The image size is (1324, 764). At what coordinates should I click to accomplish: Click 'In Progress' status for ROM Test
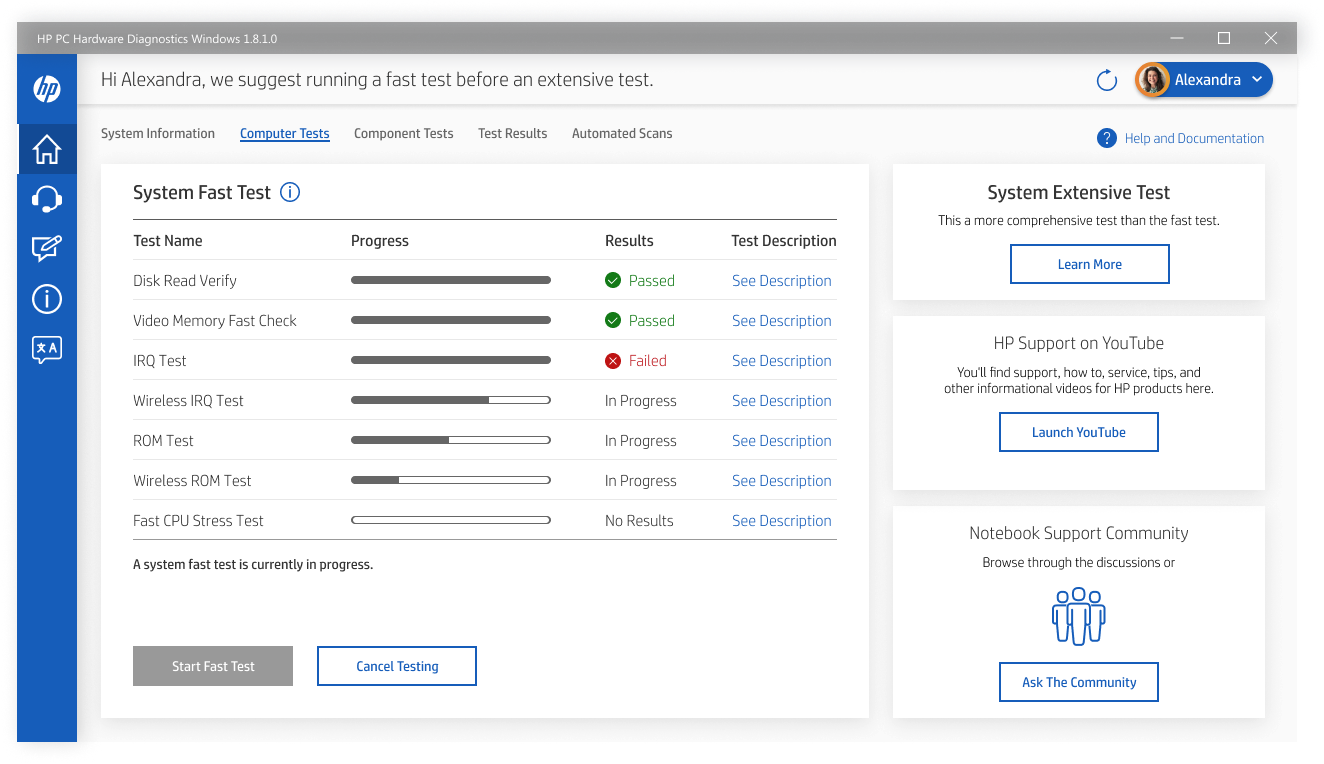tap(641, 441)
